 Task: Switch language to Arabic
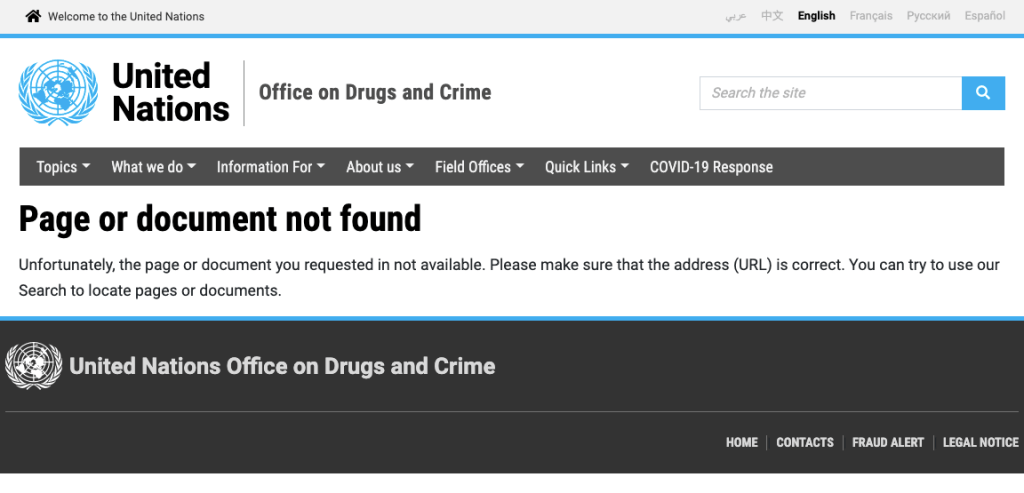pyautogui.click(x=735, y=16)
